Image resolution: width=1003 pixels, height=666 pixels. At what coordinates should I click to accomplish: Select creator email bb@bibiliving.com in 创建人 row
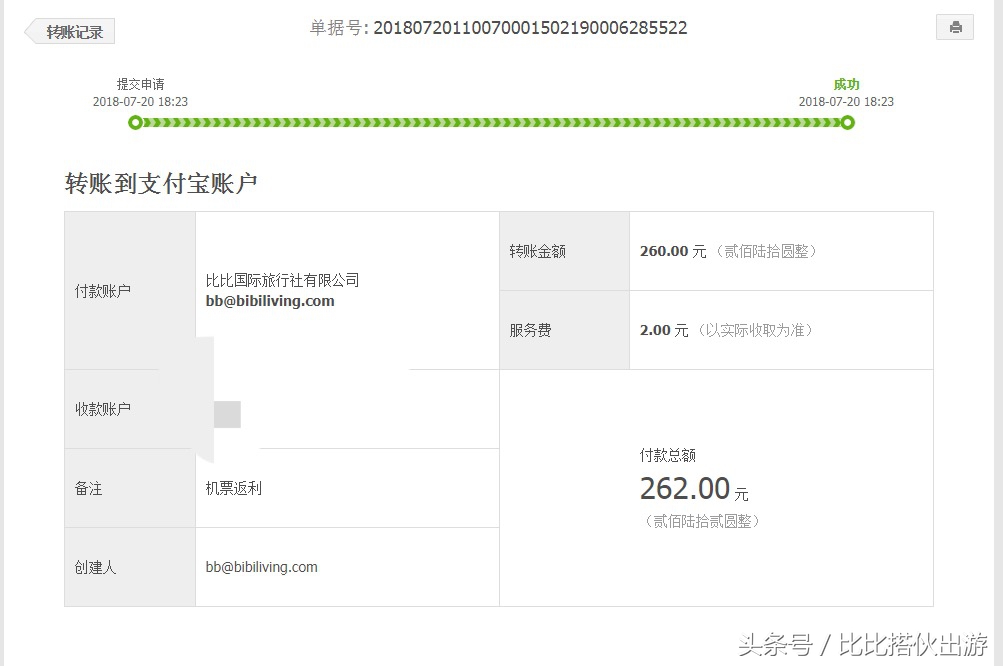[261, 566]
